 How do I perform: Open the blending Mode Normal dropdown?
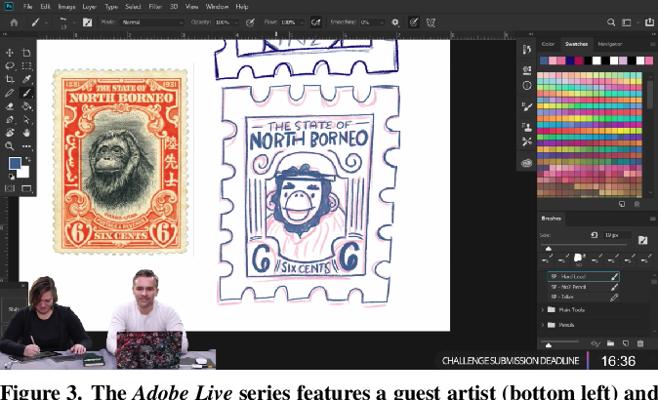[x=152, y=22]
